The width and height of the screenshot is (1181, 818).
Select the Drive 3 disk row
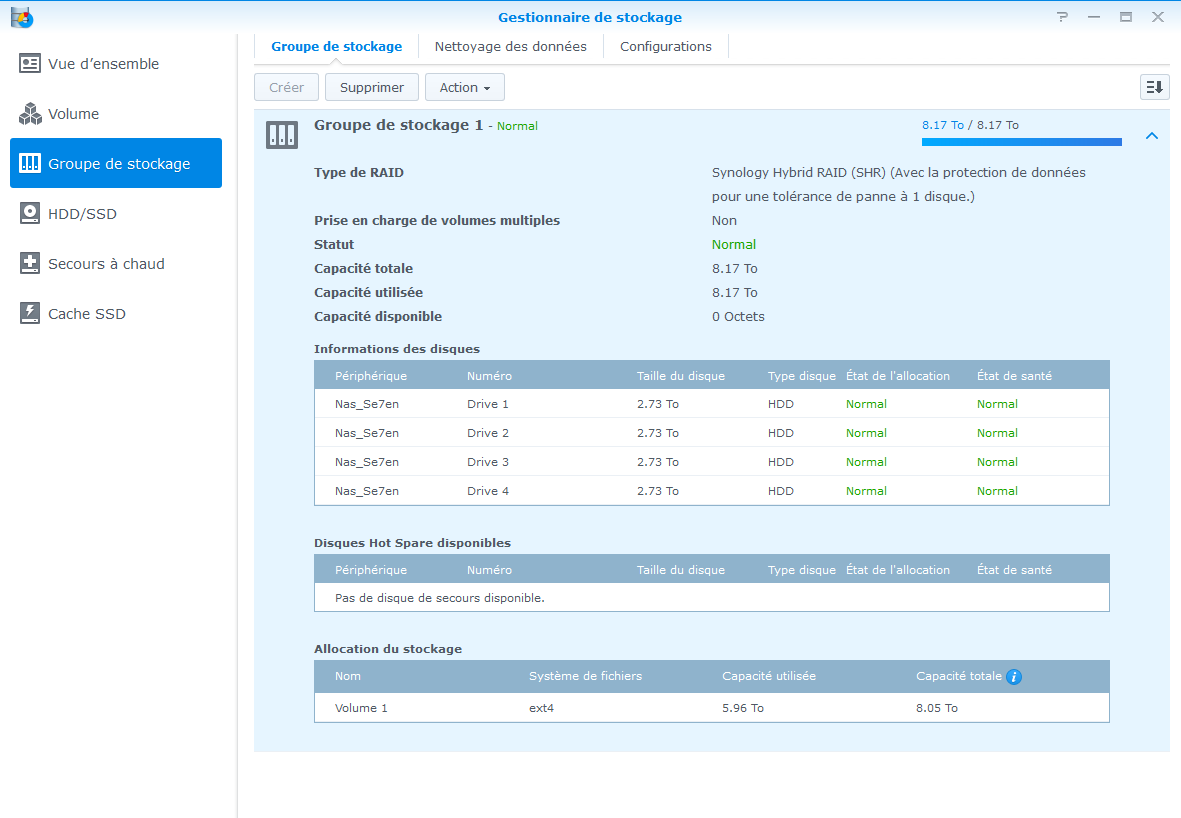(711, 462)
